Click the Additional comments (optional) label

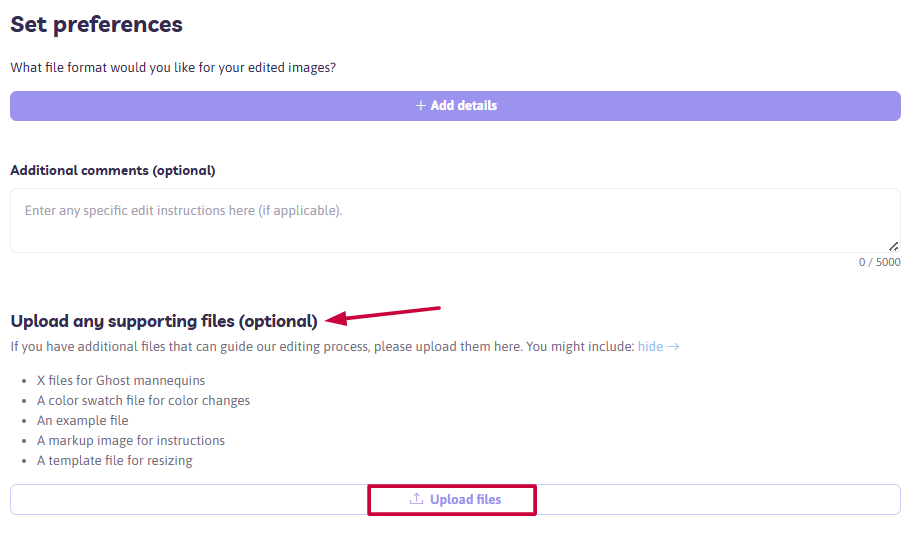click(113, 171)
